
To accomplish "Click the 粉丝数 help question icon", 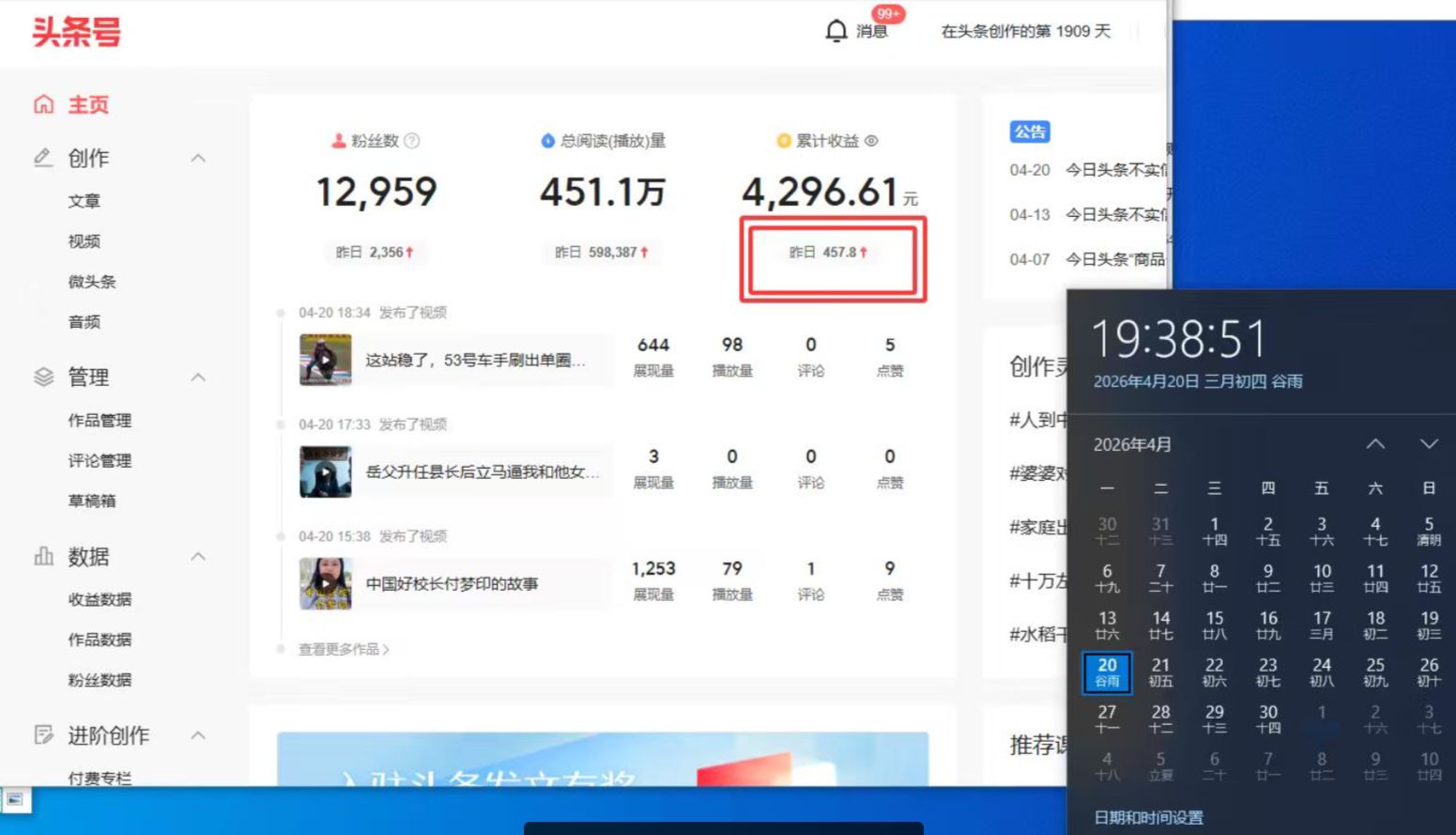I will [411, 141].
